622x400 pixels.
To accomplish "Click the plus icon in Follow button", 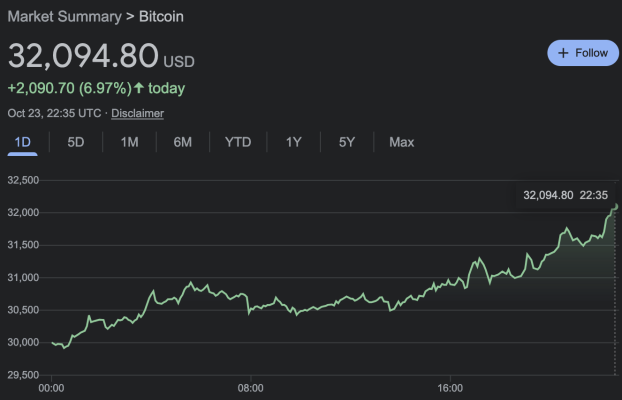I will tap(563, 53).
